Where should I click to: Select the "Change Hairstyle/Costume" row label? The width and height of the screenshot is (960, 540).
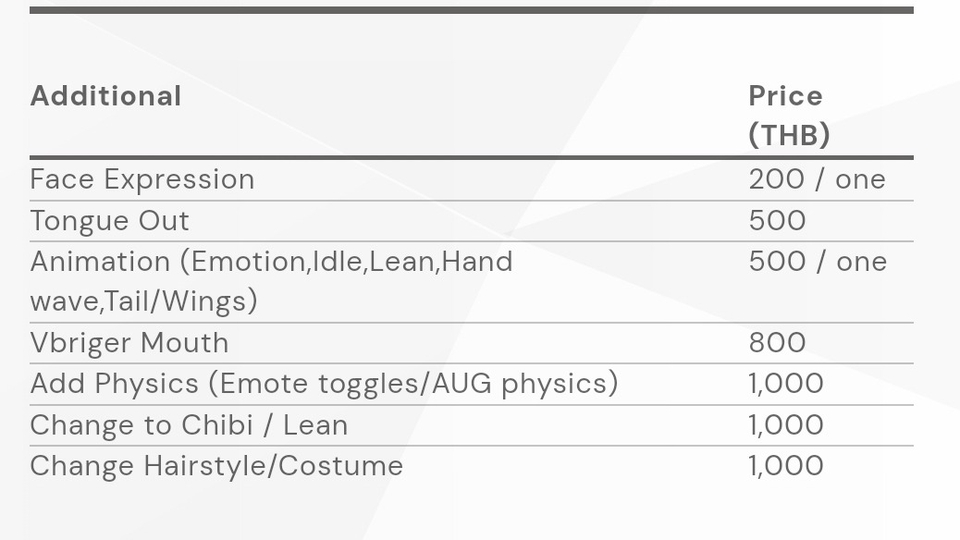coord(216,466)
